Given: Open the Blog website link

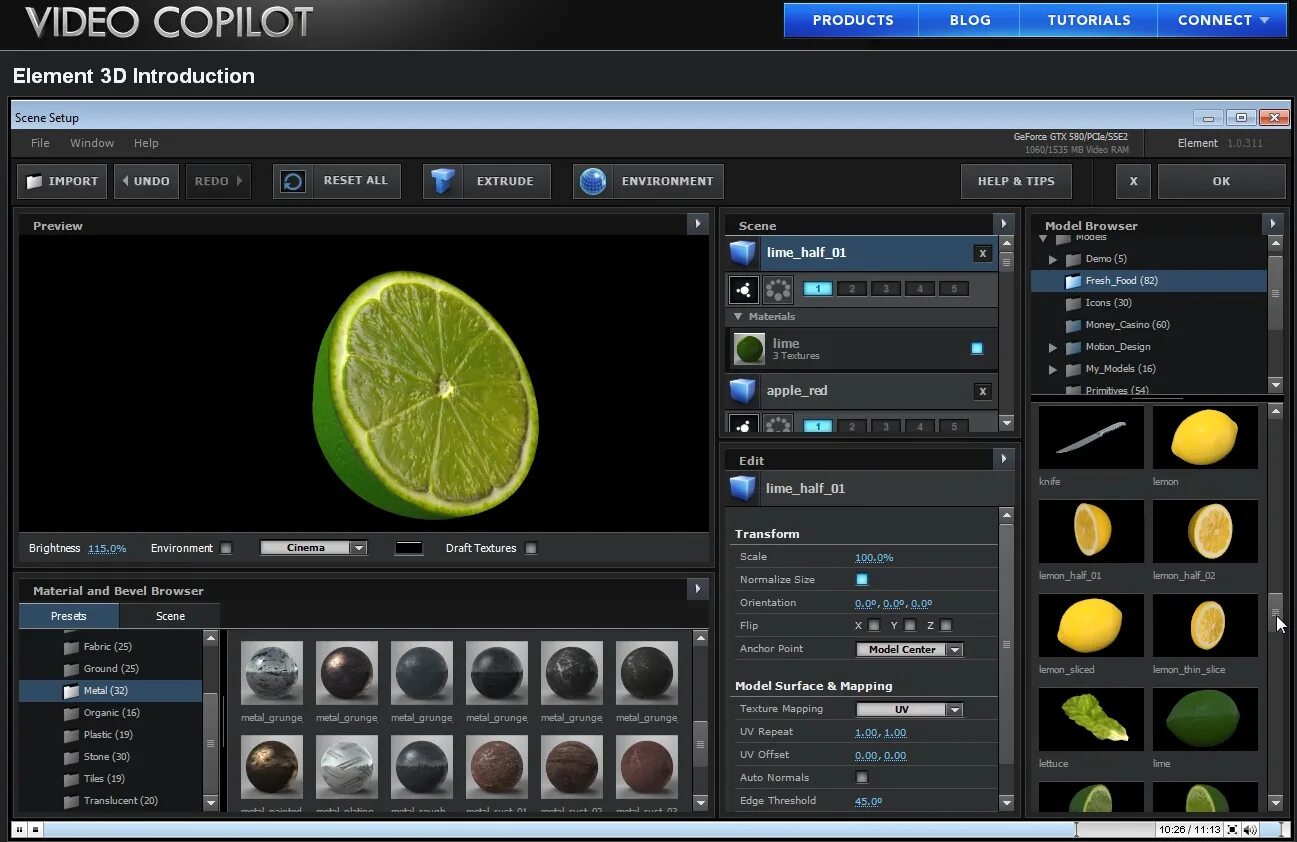Looking at the screenshot, I should pyautogui.click(x=970, y=20).
